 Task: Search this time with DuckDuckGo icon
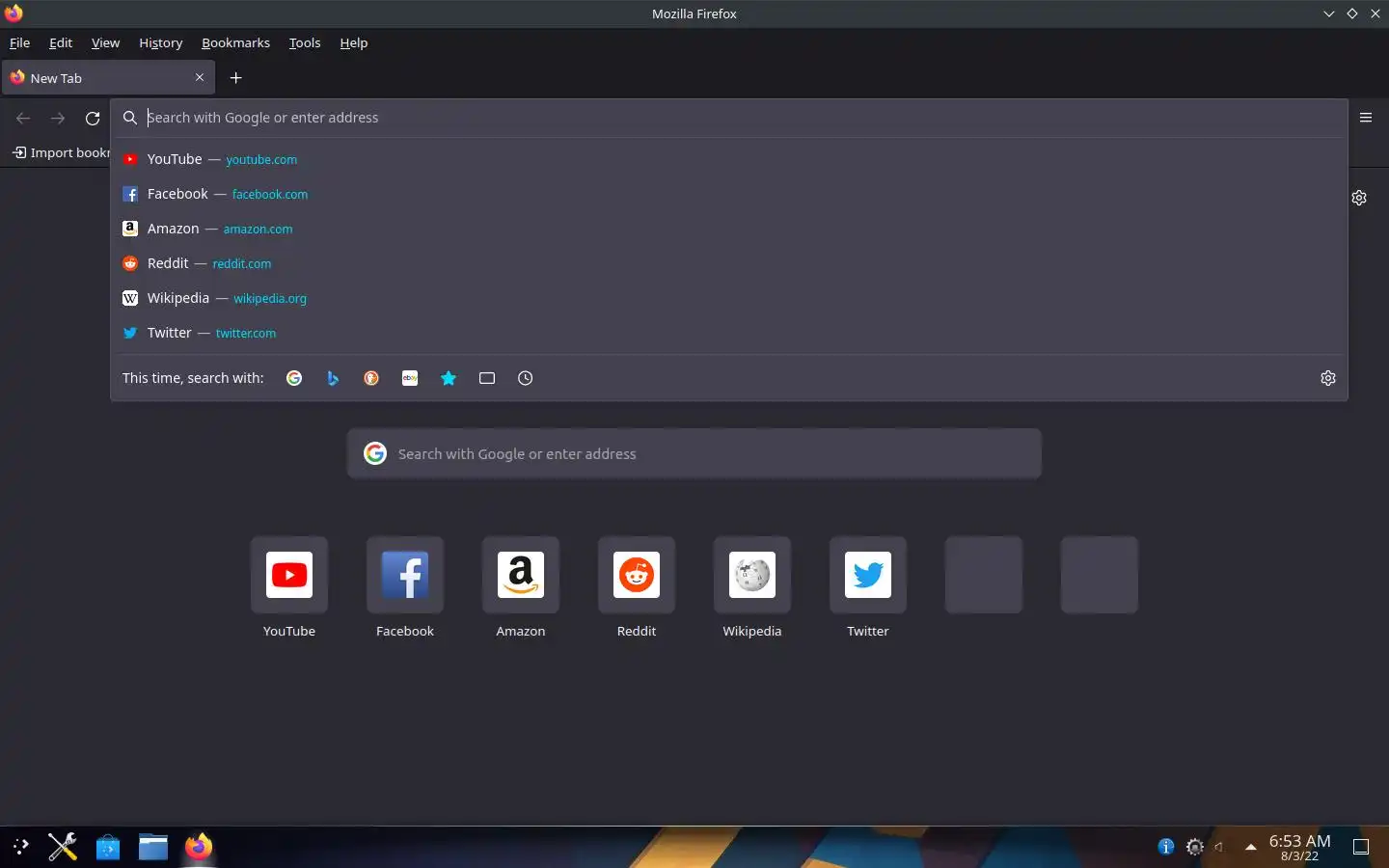(371, 378)
